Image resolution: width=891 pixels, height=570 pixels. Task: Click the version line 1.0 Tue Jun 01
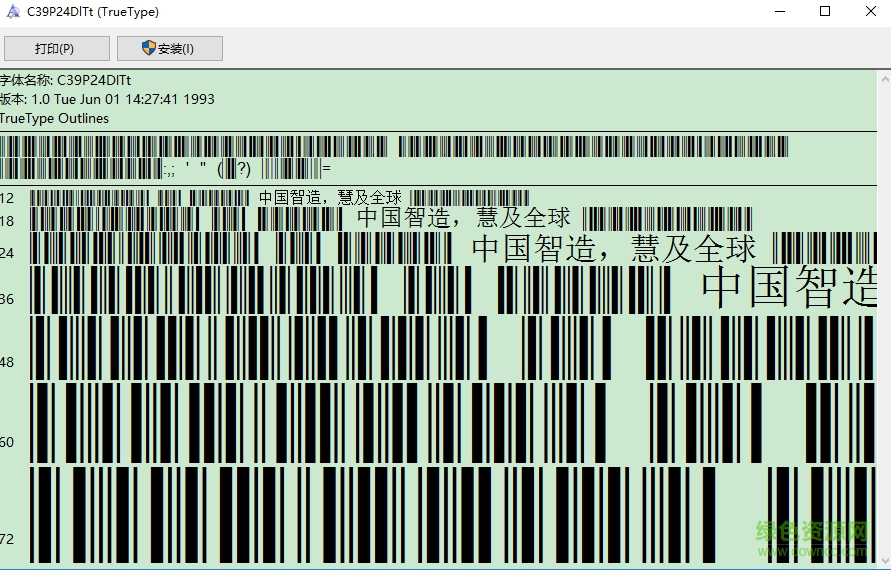[107, 99]
